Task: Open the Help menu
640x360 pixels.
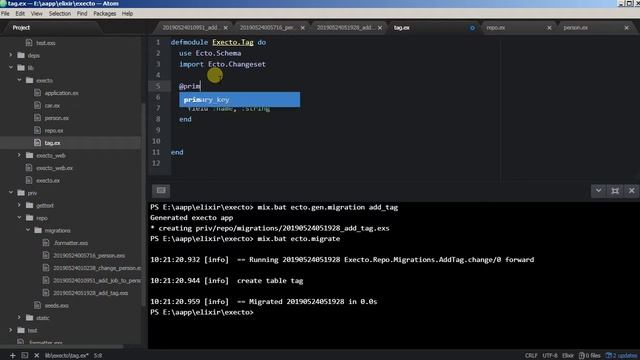Action: click(x=127, y=13)
